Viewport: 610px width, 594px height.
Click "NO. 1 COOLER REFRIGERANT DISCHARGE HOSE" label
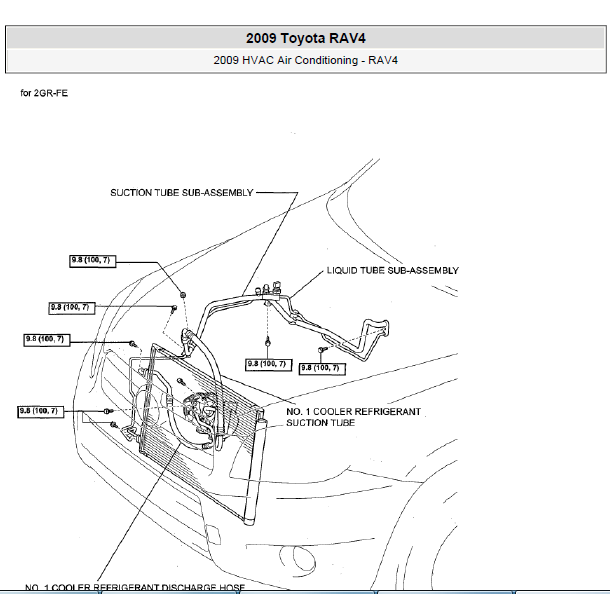tap(135, 587)
